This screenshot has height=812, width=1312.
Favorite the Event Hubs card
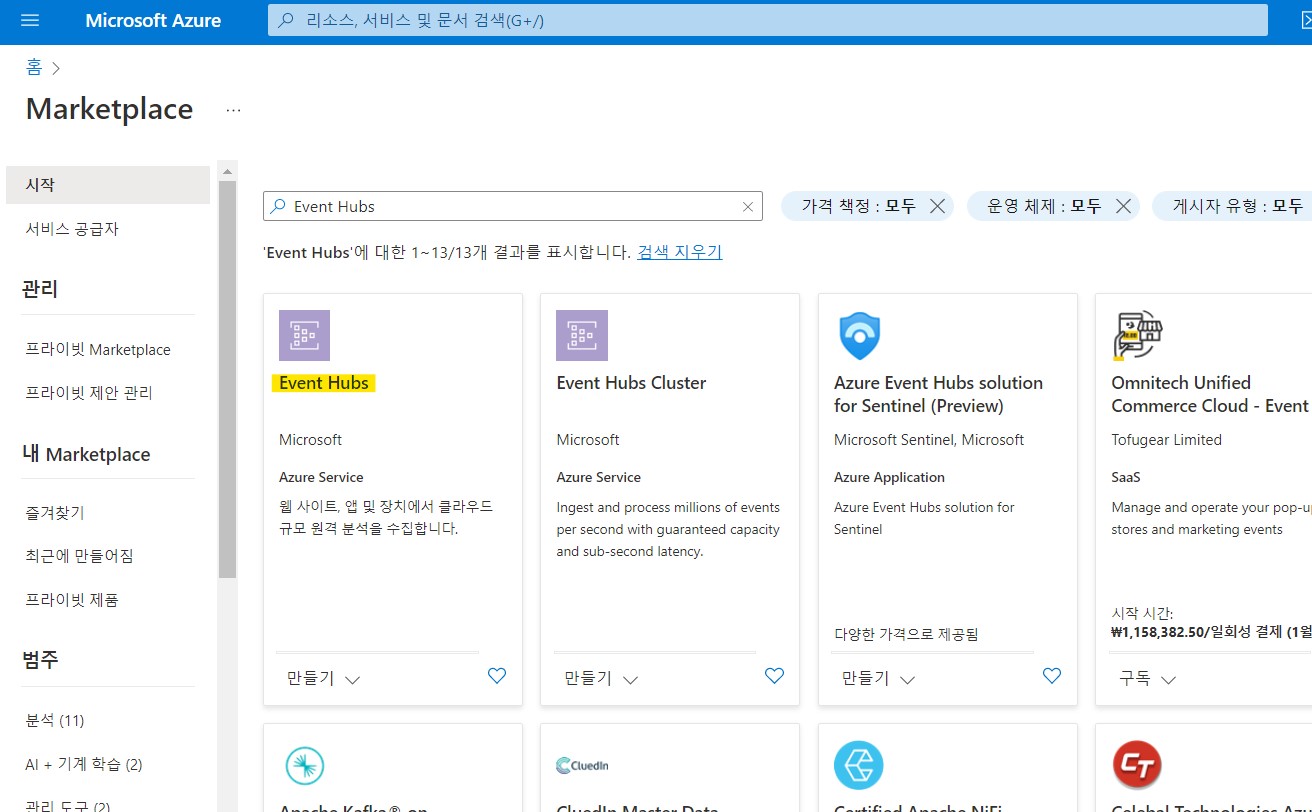[497, 676]
